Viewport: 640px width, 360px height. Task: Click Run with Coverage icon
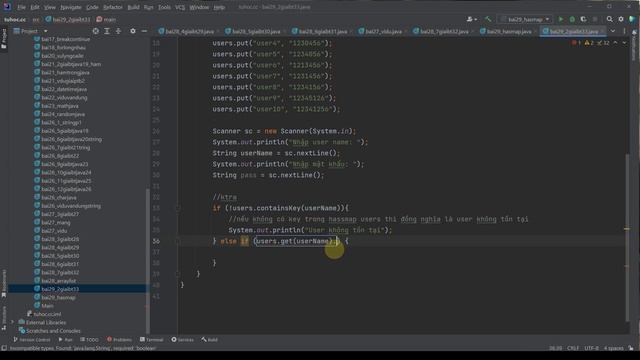(583, 19)
